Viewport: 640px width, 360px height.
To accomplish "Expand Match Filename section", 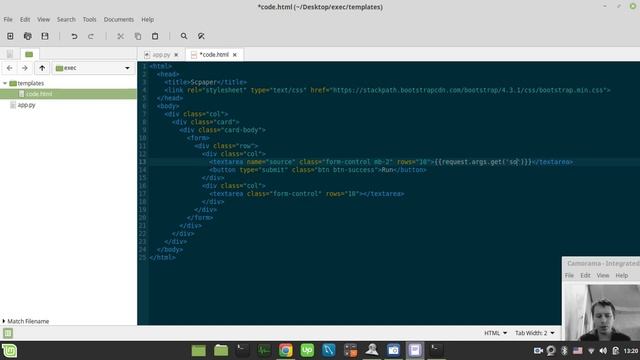I will click(26, 321).
